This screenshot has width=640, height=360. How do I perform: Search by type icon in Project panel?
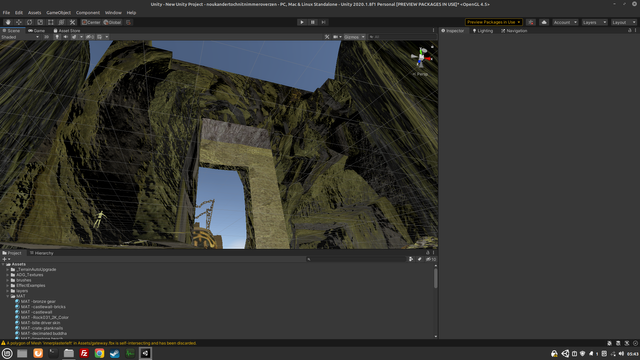tap(411, 259)
